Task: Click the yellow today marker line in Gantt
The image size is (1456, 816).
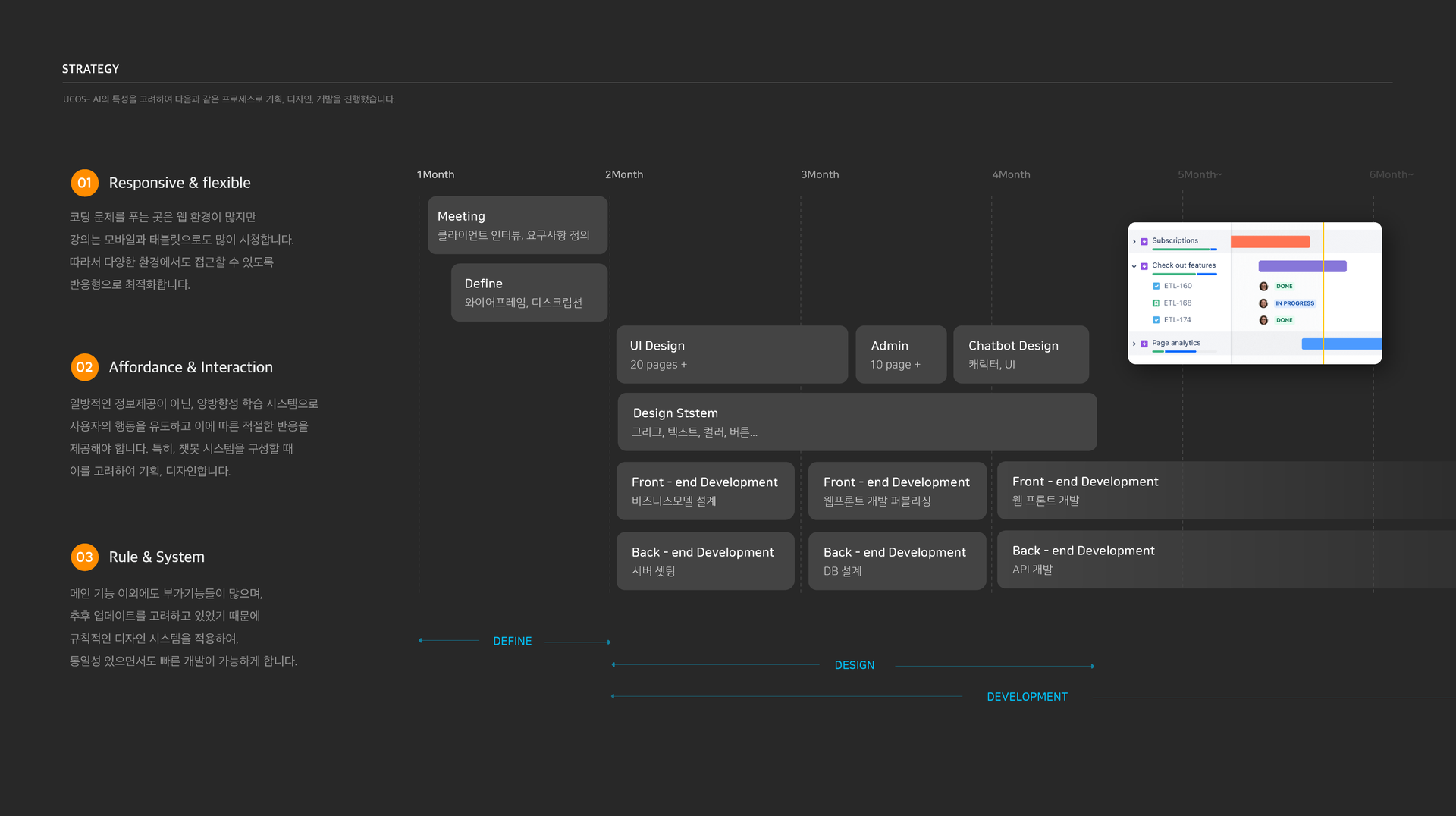Action: click(x=1323, y=293)
